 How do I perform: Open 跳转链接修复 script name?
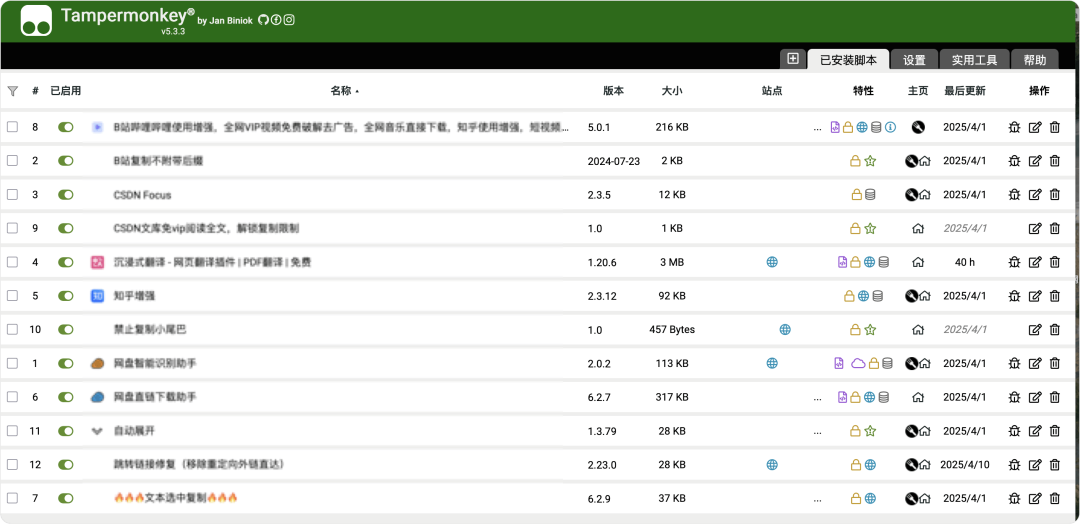coord(199,465)
